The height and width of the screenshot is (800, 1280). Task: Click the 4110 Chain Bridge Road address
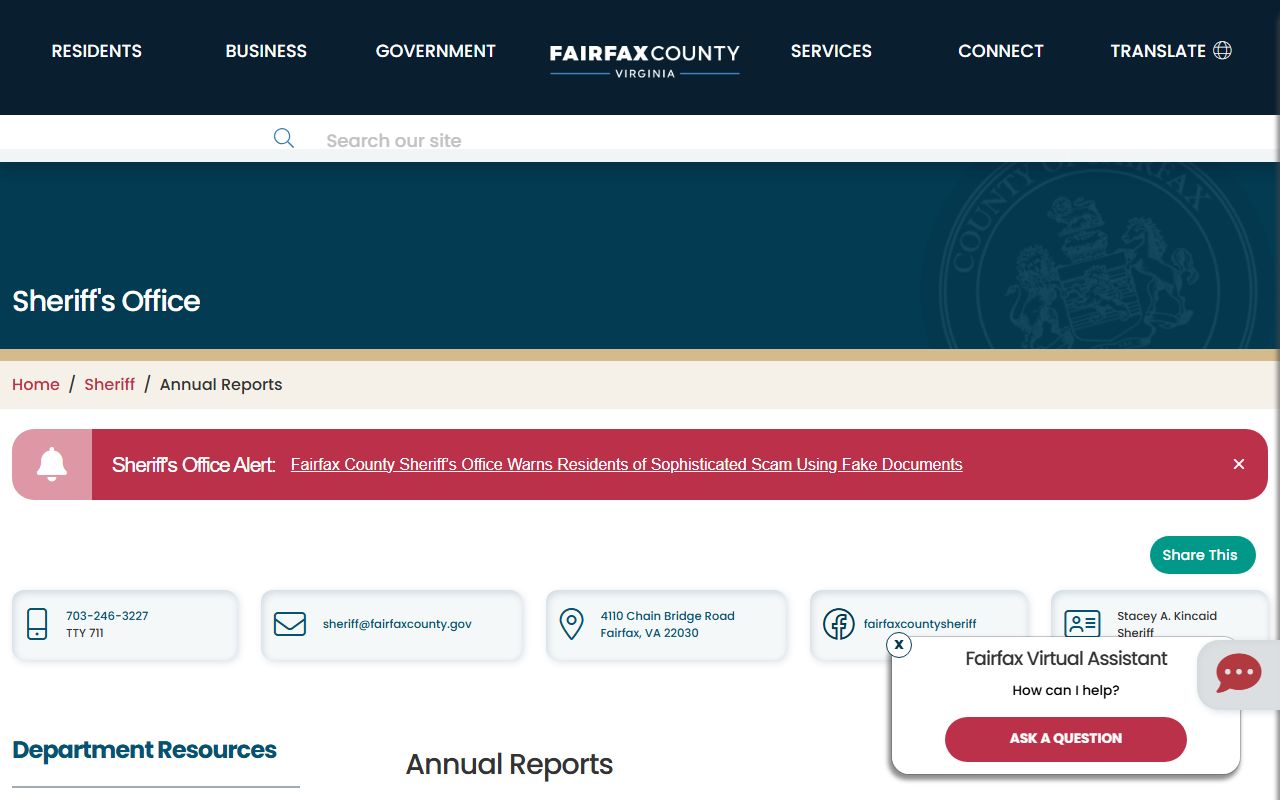pyautogui.click(x=668, y=624)
